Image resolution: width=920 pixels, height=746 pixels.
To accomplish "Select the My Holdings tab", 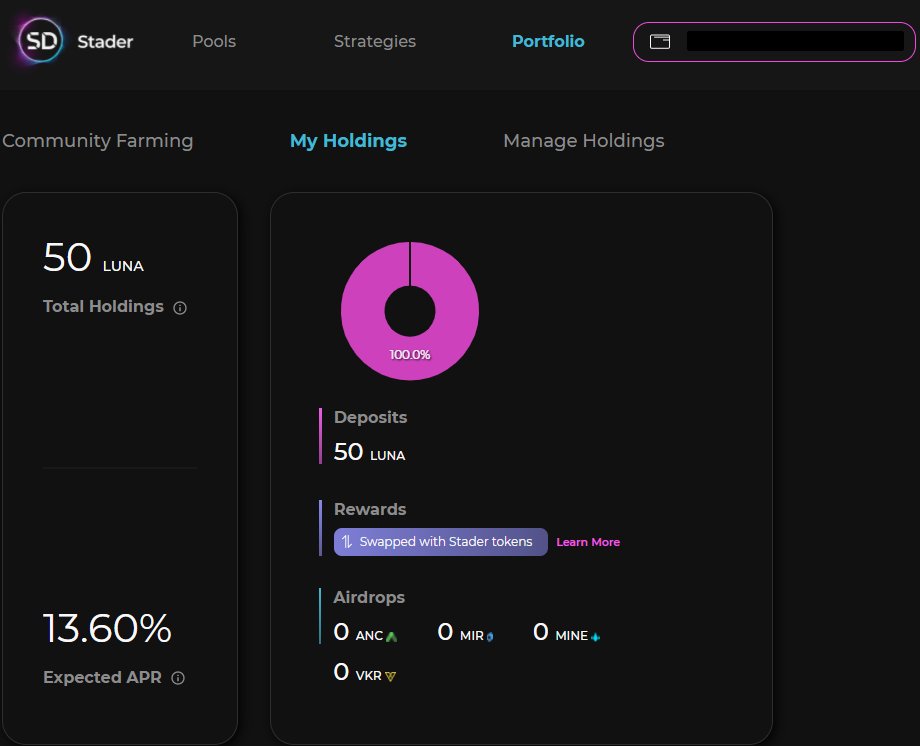I will coord(349,141).
